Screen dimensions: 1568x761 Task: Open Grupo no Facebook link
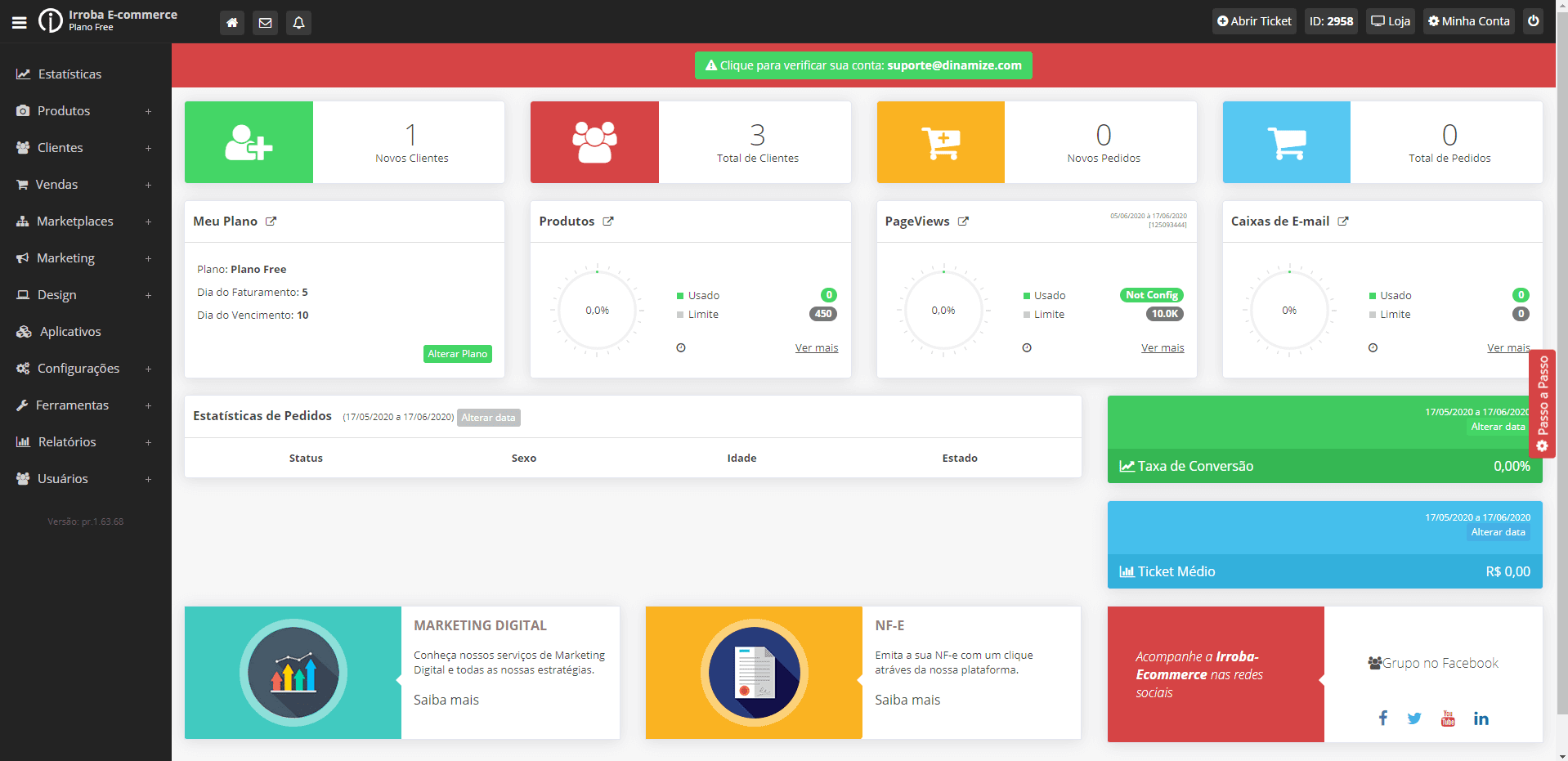coord(1433,663)
